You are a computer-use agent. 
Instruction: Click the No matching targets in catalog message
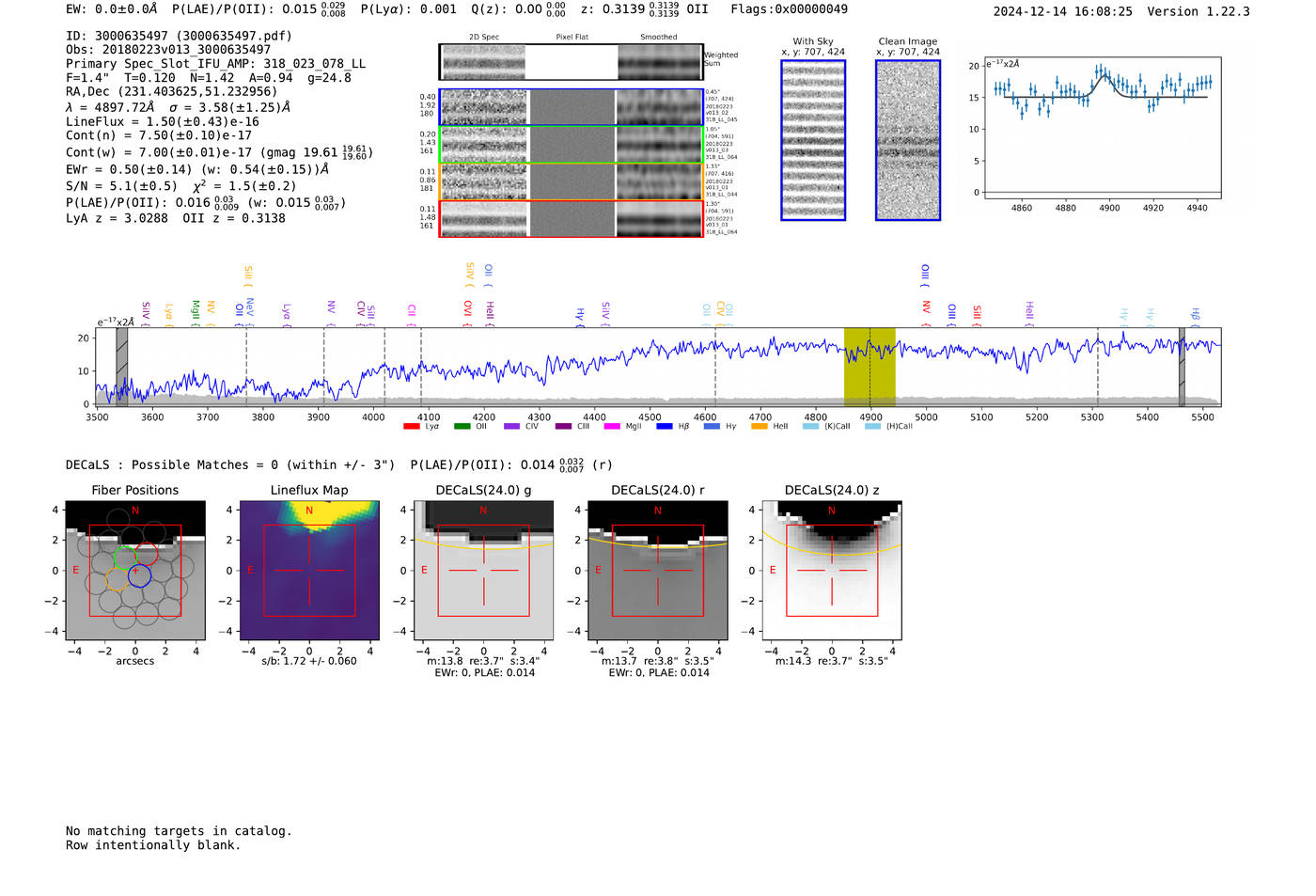[179, 831]
